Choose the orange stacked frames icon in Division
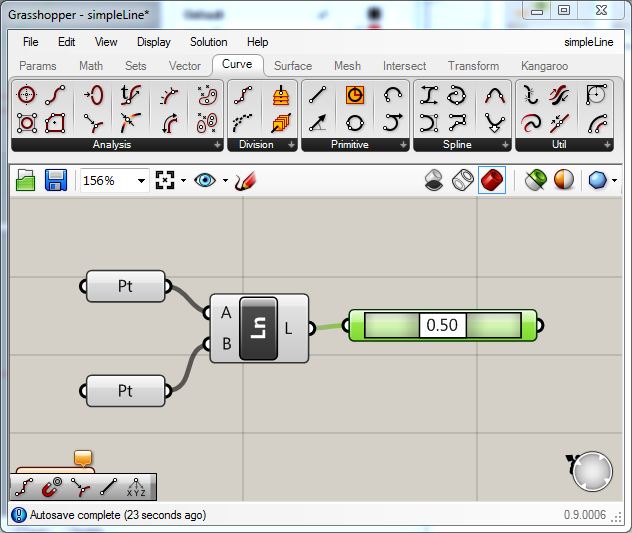 281,123
